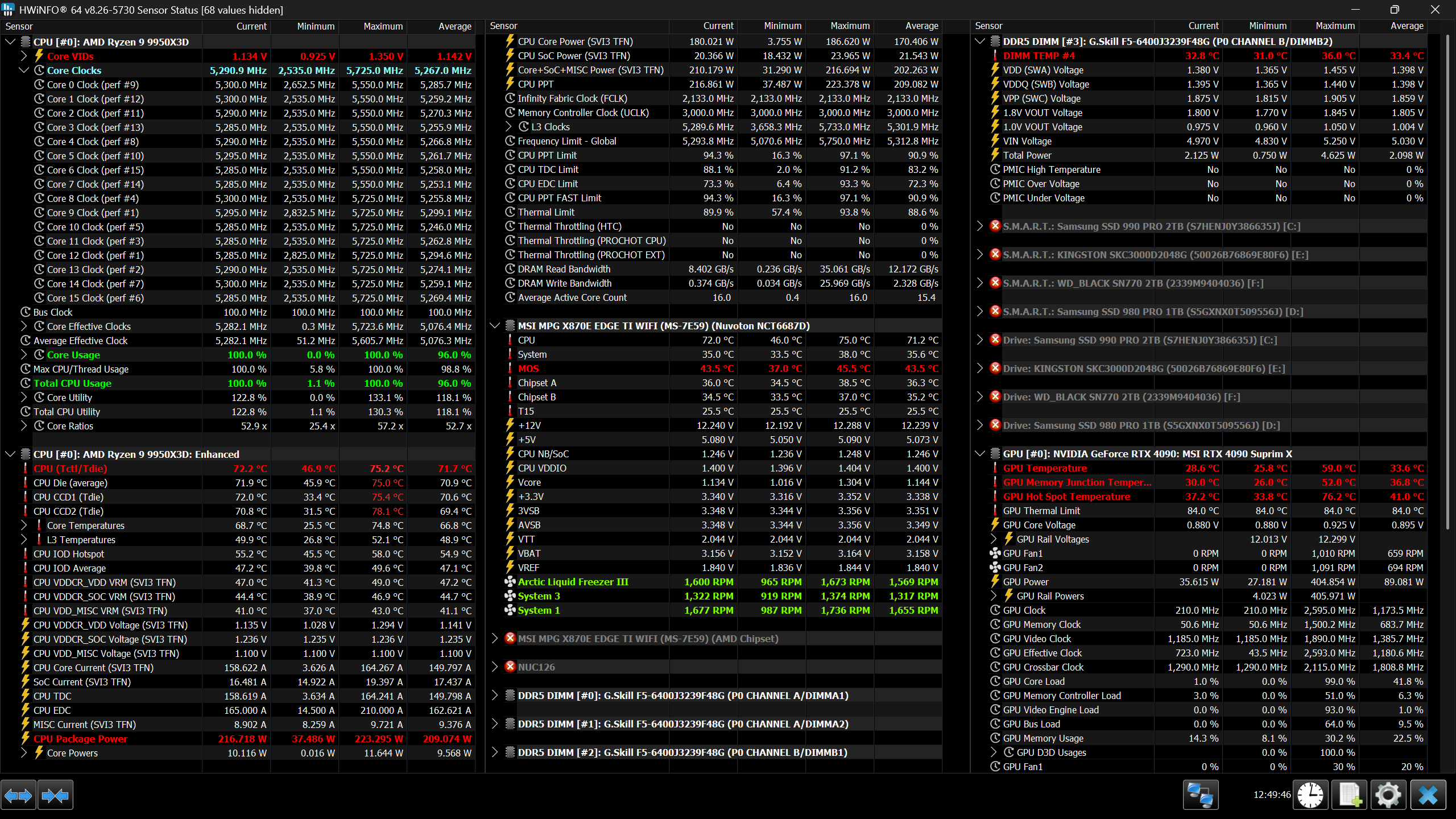Click the Sensor header of the middle panel
1456x819 pixels.
click(577, 26)
